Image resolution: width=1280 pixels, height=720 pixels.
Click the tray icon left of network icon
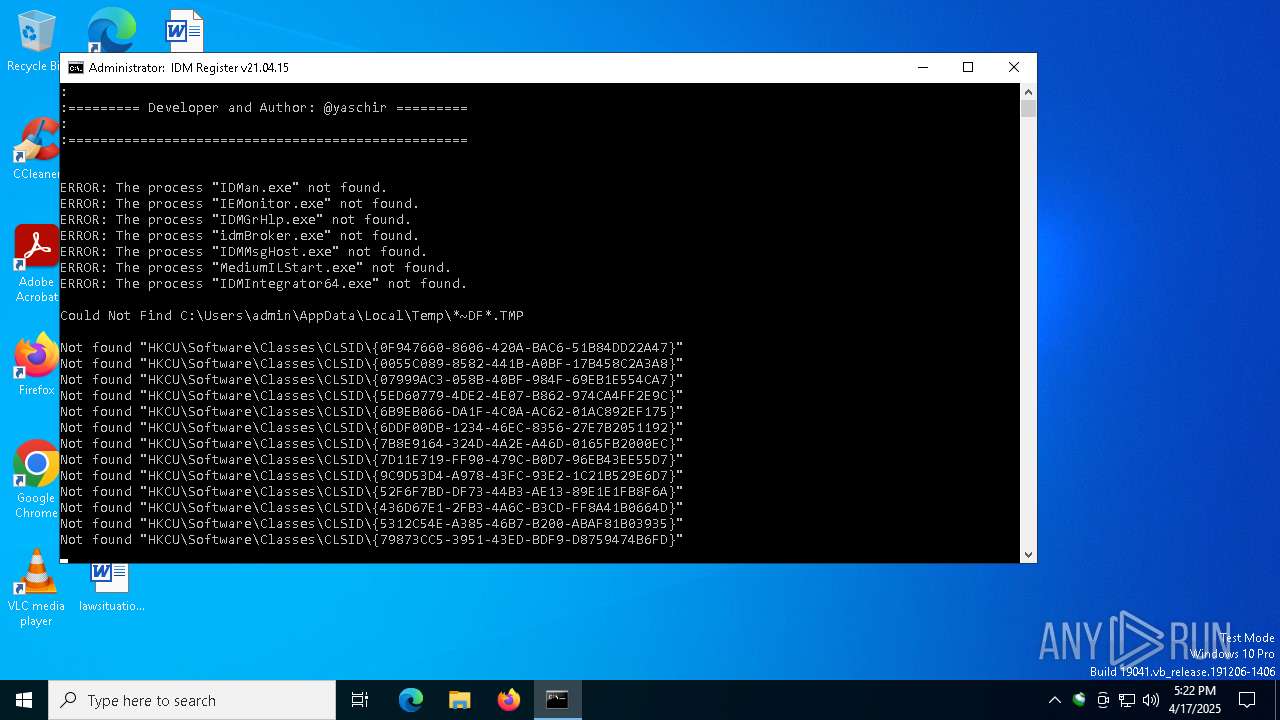(1103, 700)
